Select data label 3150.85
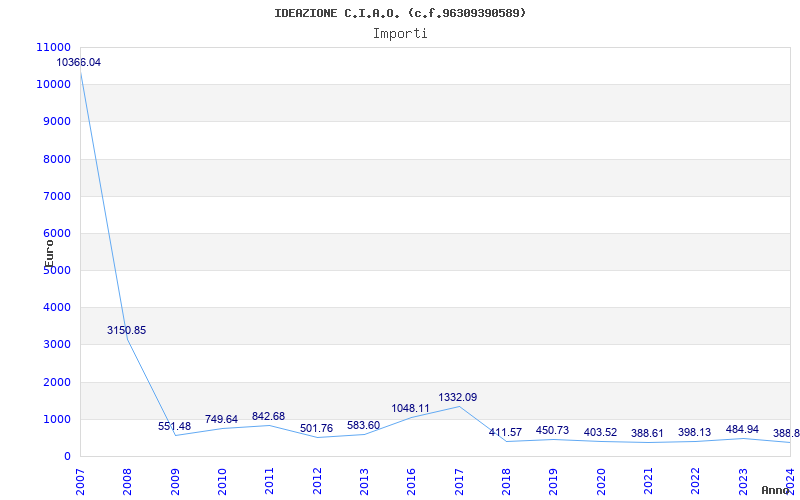Viewport: 800px width, 500px height. (127, 330)
